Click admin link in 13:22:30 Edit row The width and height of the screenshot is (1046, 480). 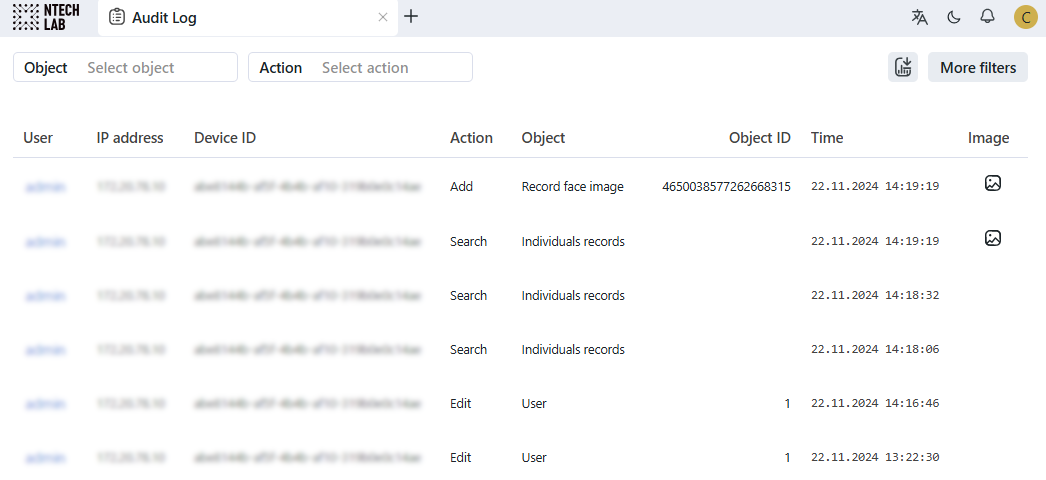(x=45, y=458)
